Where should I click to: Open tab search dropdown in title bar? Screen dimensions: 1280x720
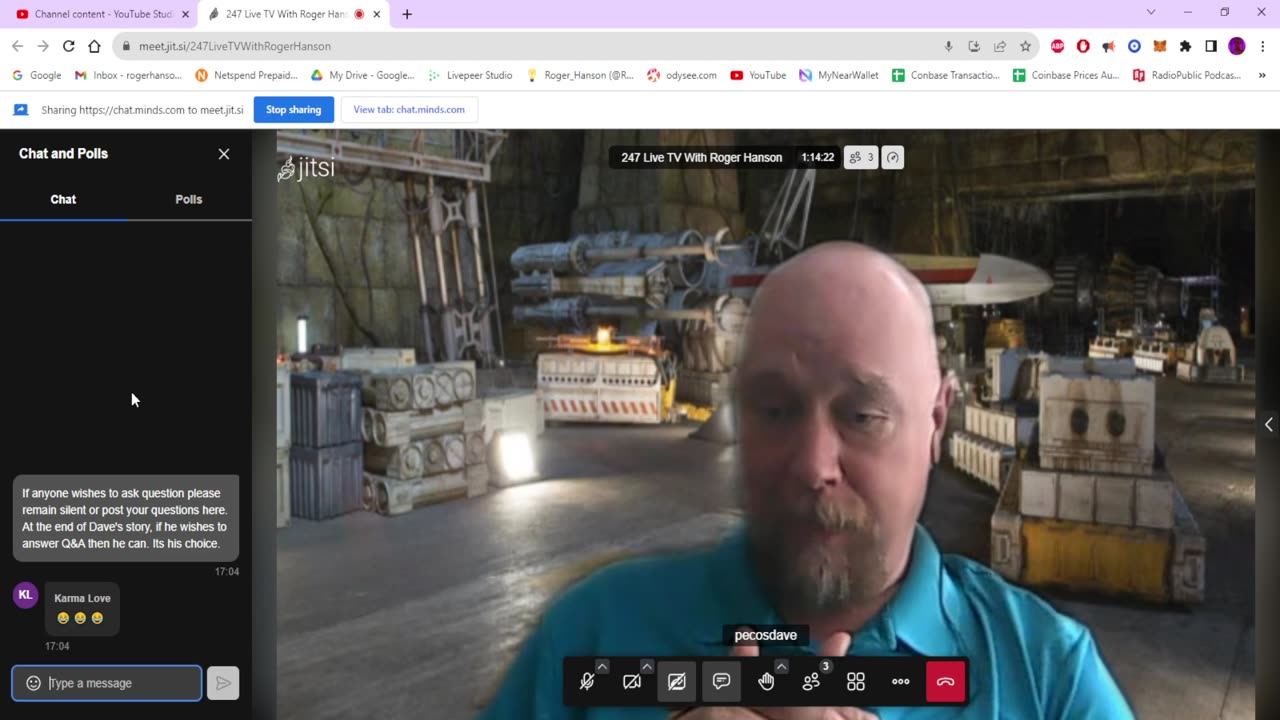[1150, 12]
